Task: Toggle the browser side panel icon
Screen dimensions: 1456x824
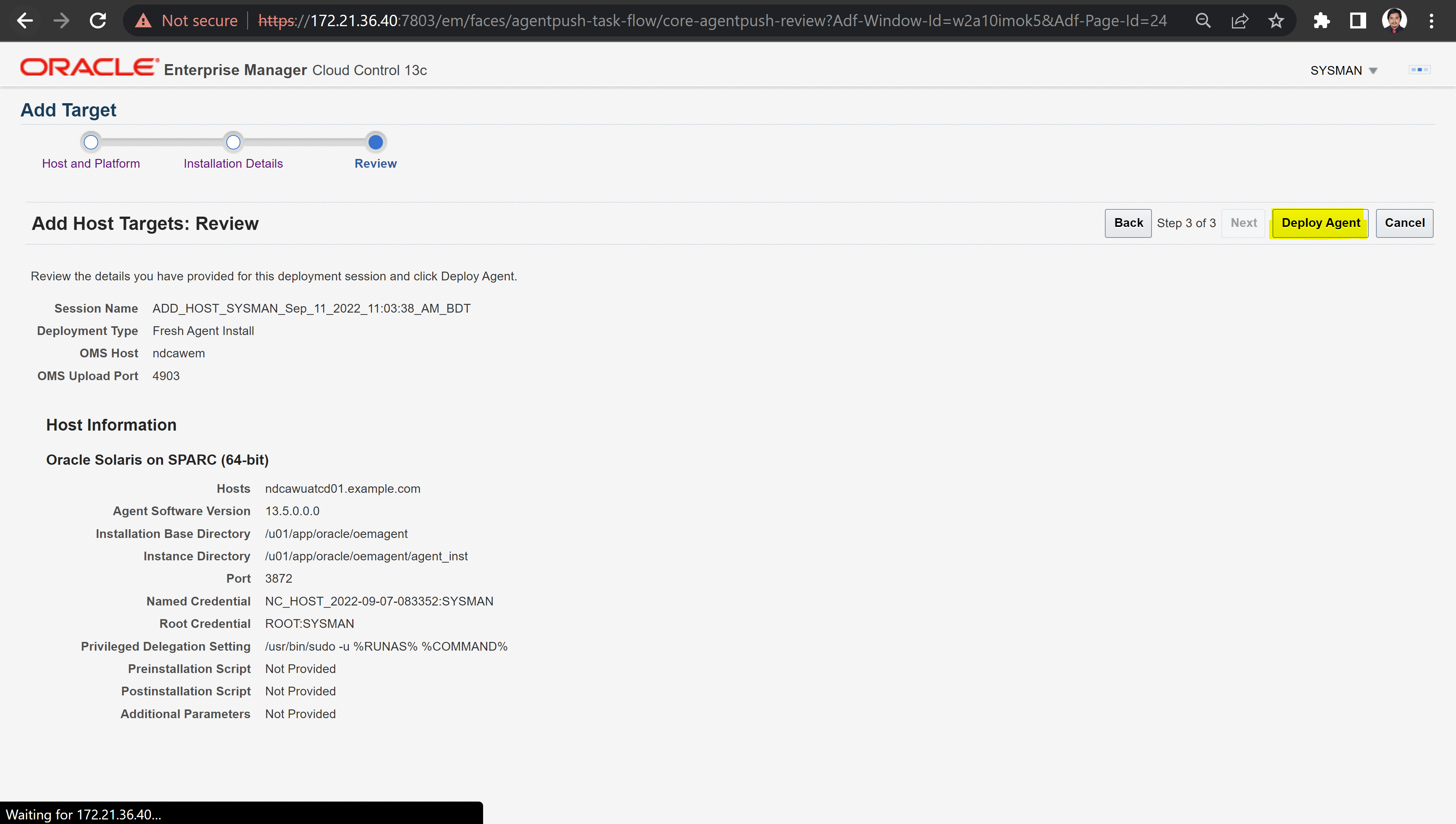Action: 1358,21
